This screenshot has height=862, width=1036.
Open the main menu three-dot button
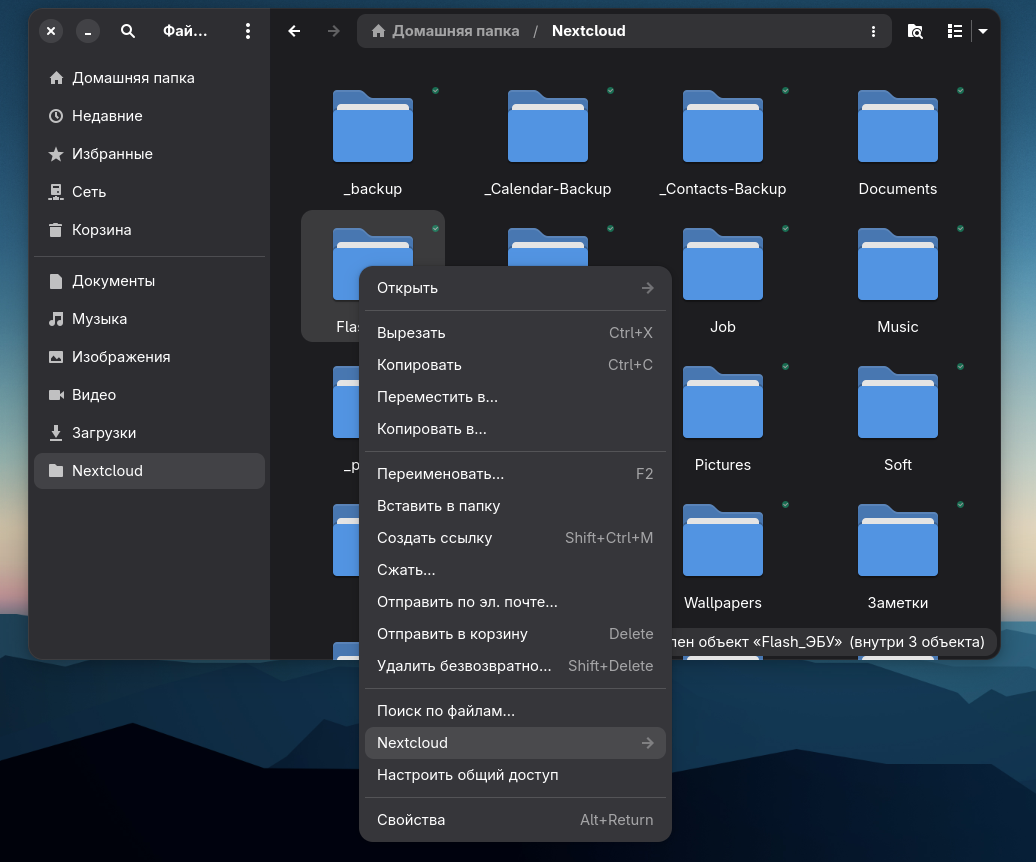[x=248, y=31]
